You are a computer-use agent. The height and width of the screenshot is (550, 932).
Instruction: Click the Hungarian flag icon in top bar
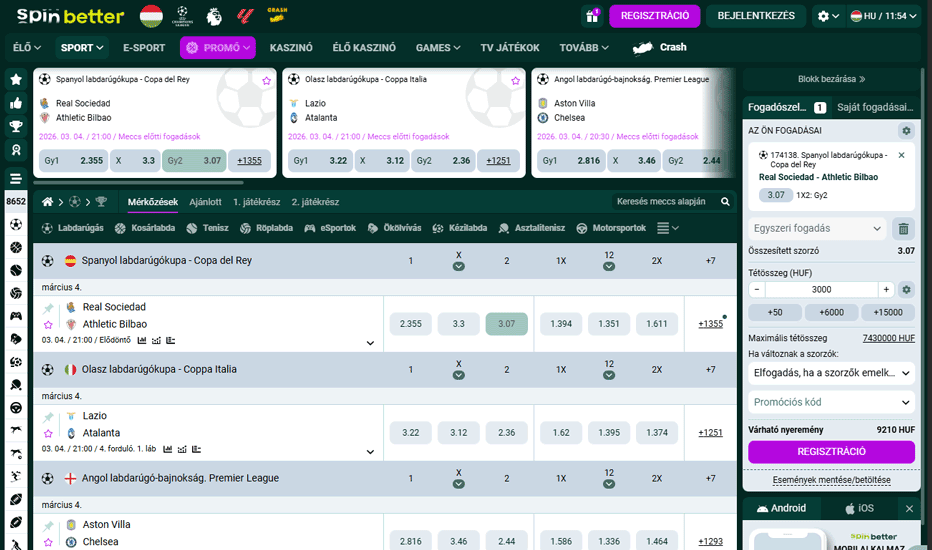pos(151,16)
